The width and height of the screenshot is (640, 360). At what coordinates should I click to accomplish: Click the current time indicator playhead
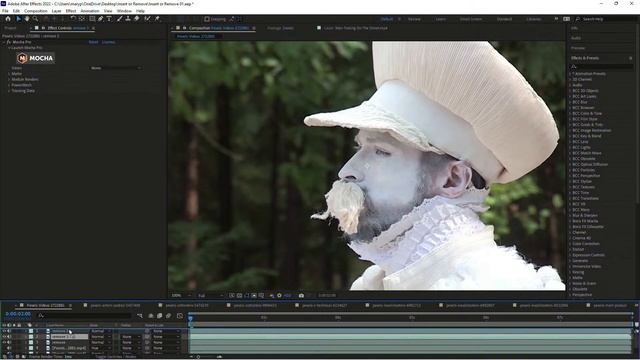point(190,318)
